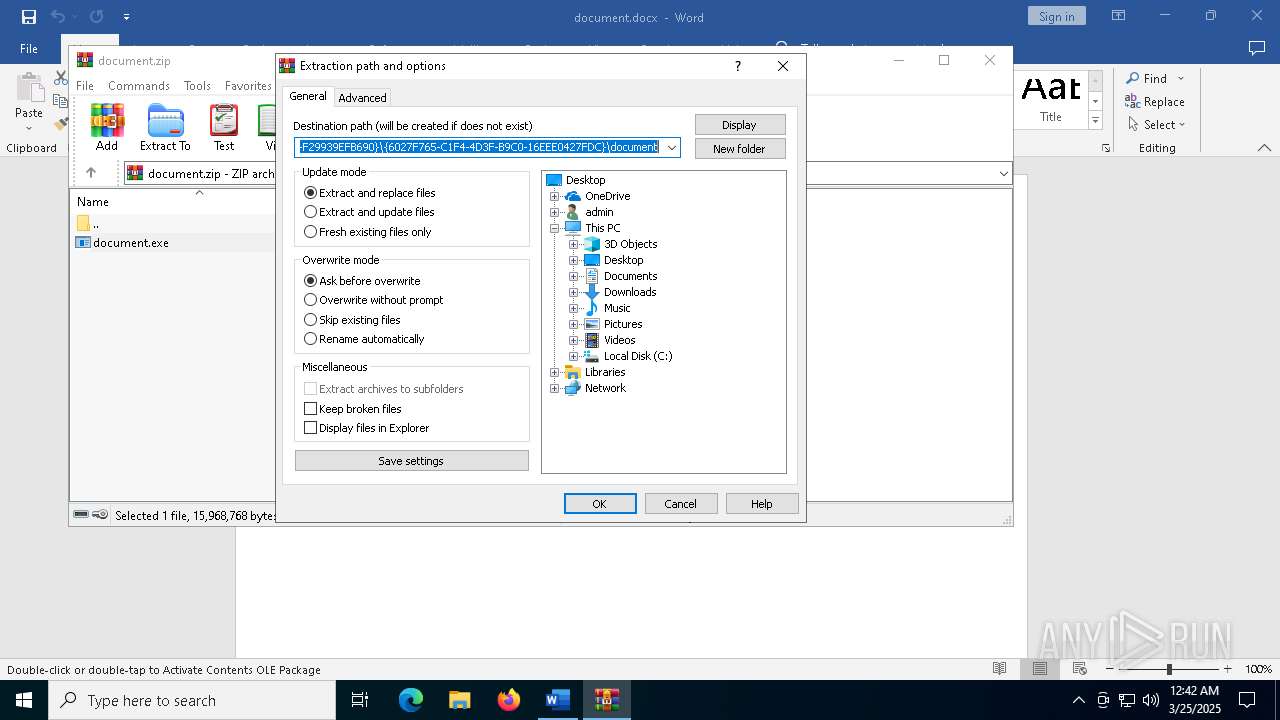
Task: Open the notifications center icon
Action: [x=1249, y=700]
